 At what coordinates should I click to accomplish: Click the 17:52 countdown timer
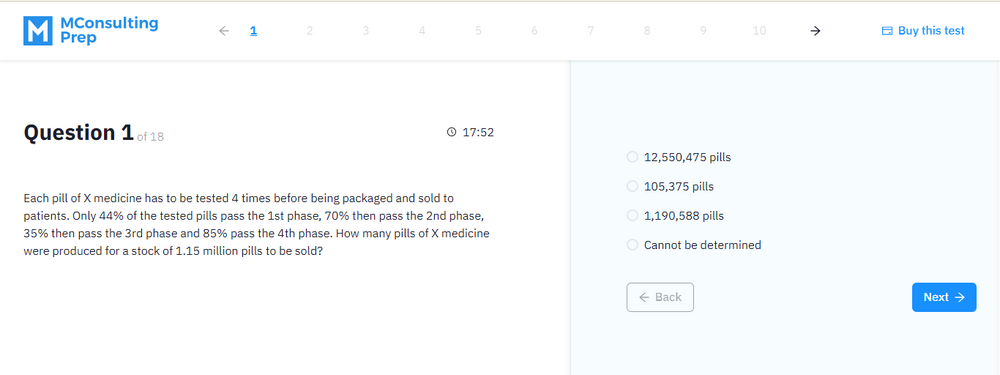coord(478,132)
